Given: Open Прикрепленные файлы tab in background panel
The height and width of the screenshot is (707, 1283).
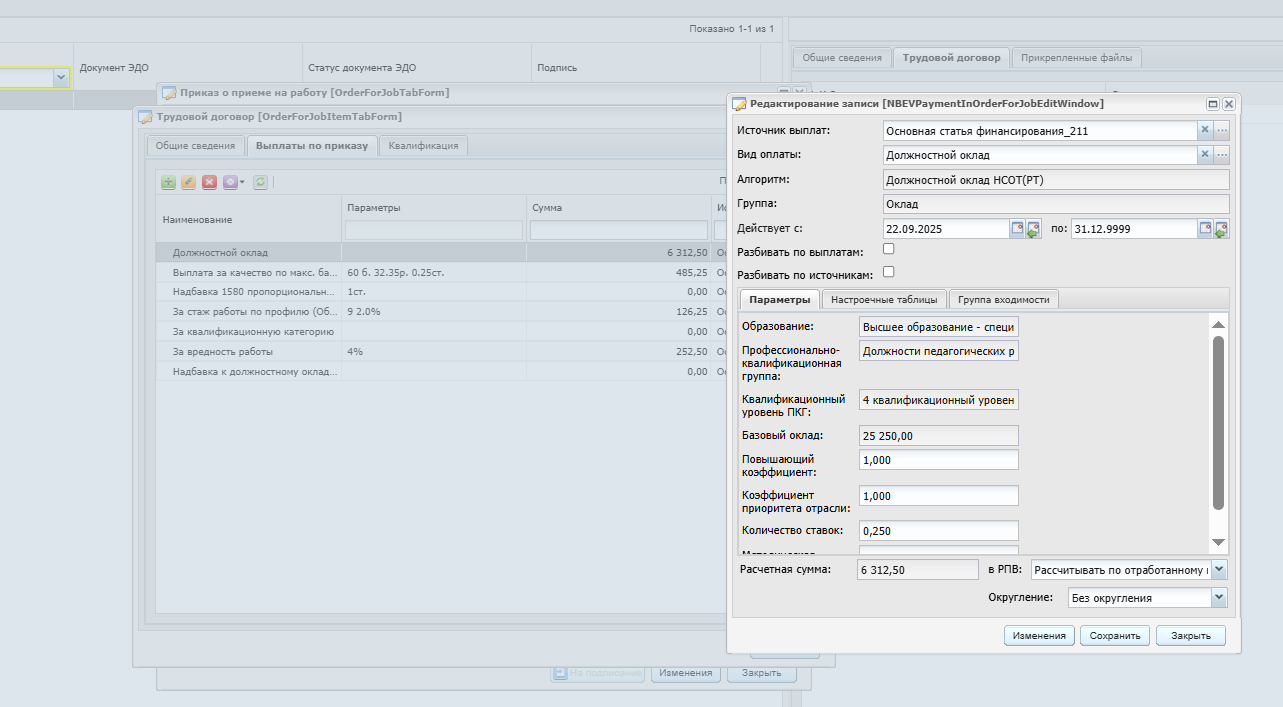Looking at the screenshot, I should 1076,58.
